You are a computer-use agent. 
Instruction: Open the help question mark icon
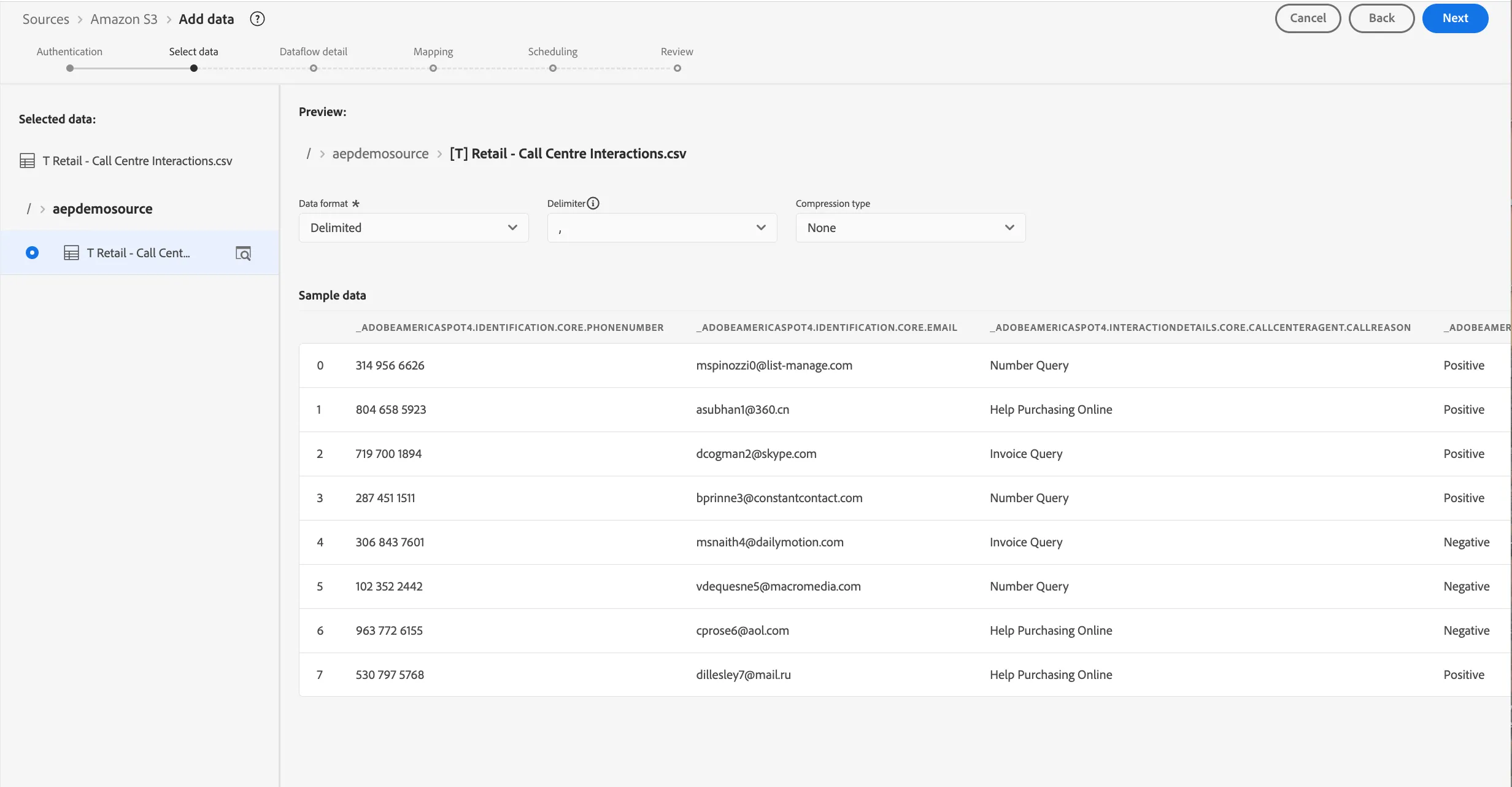pos(257,19)
